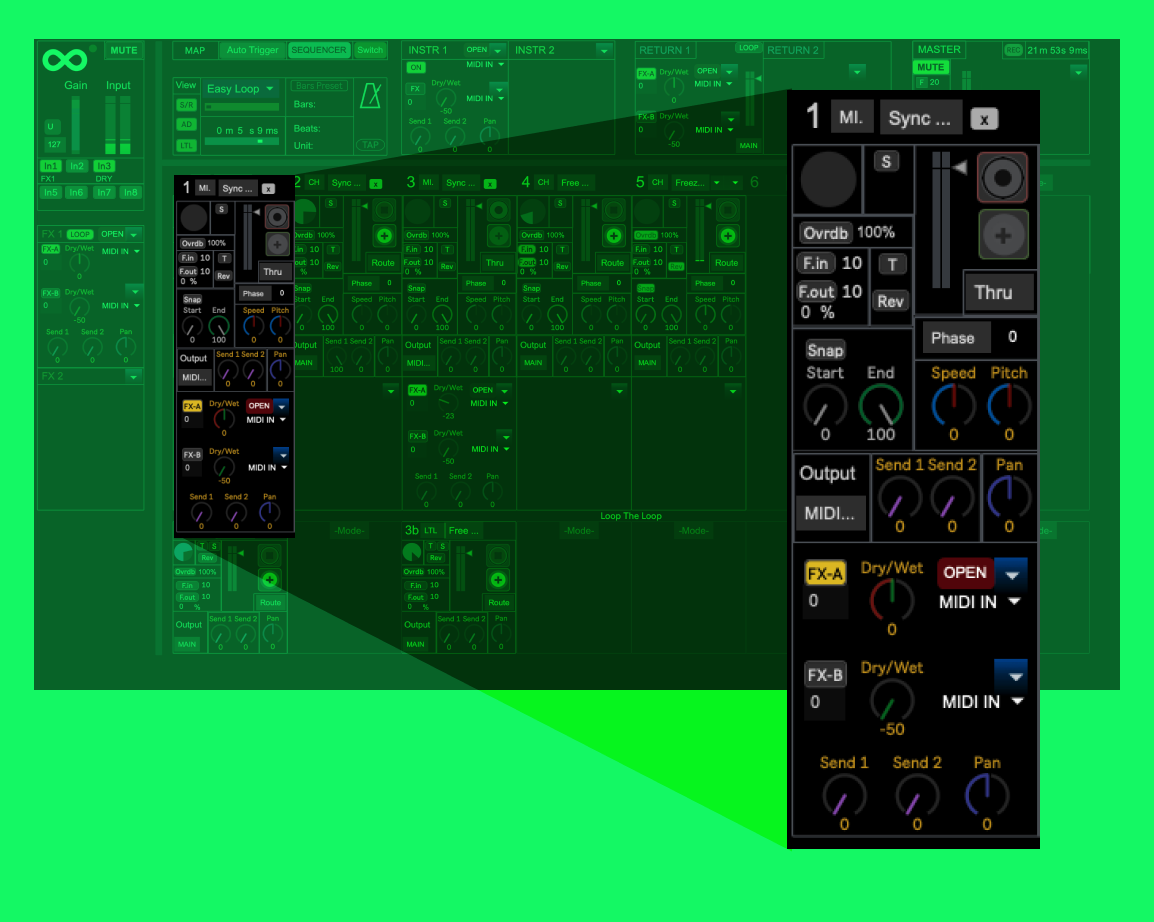Click the infinity loop logo
This screenshot has height=922, width=1154.
65,60
